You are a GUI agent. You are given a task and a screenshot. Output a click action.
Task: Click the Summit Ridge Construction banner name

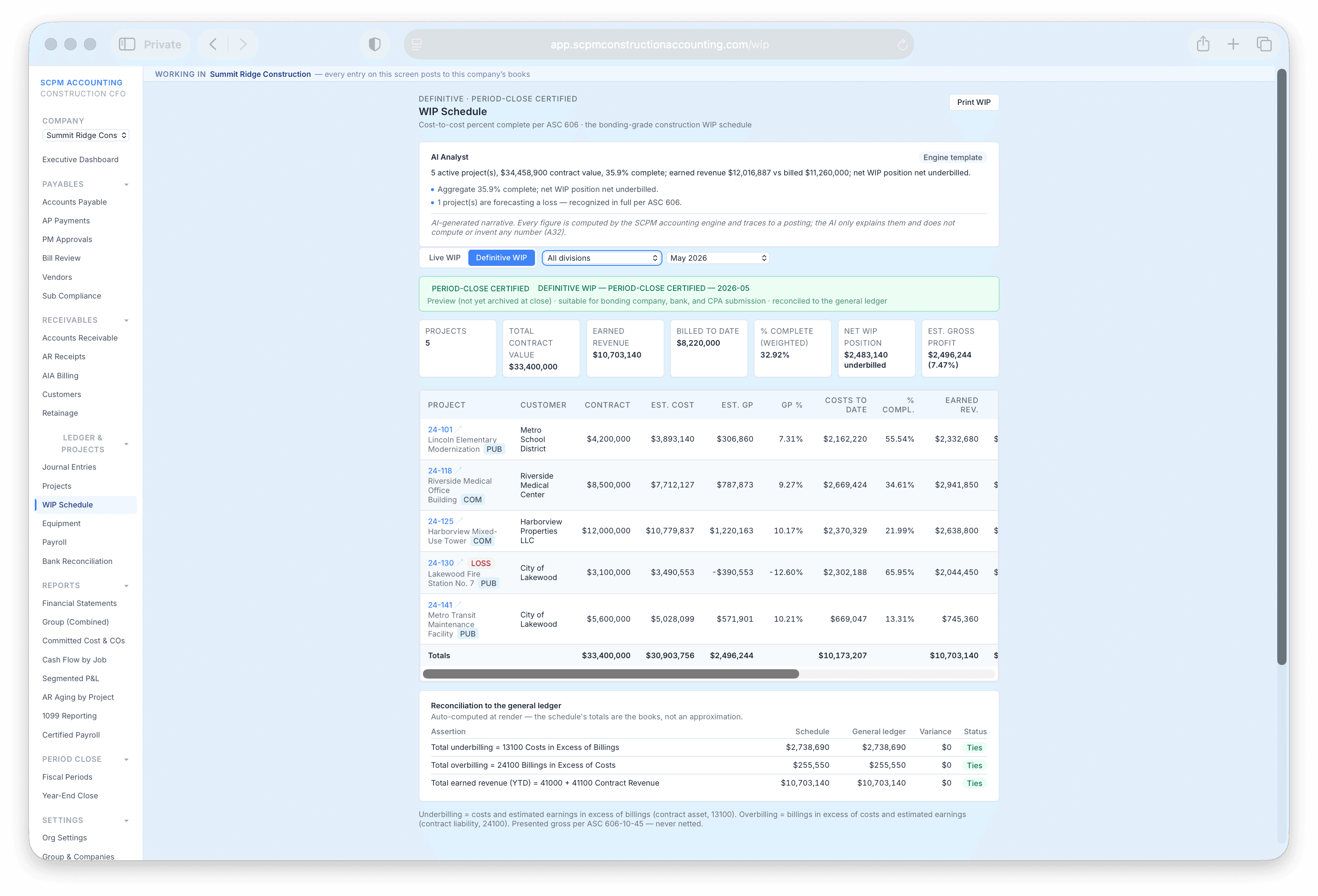[x=260, y=74]
